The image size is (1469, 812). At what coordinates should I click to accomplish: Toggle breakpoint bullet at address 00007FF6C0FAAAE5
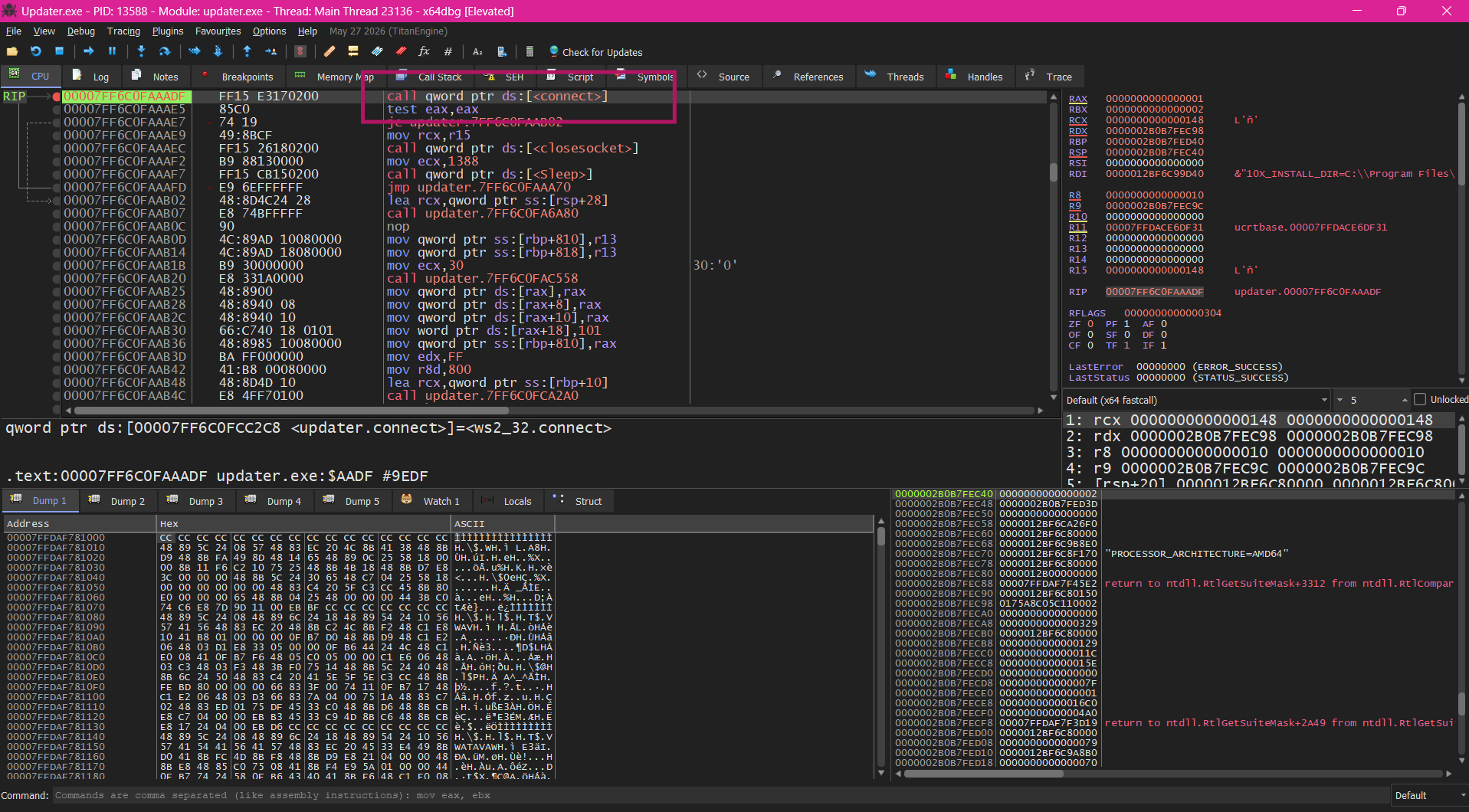coord(57,109)
